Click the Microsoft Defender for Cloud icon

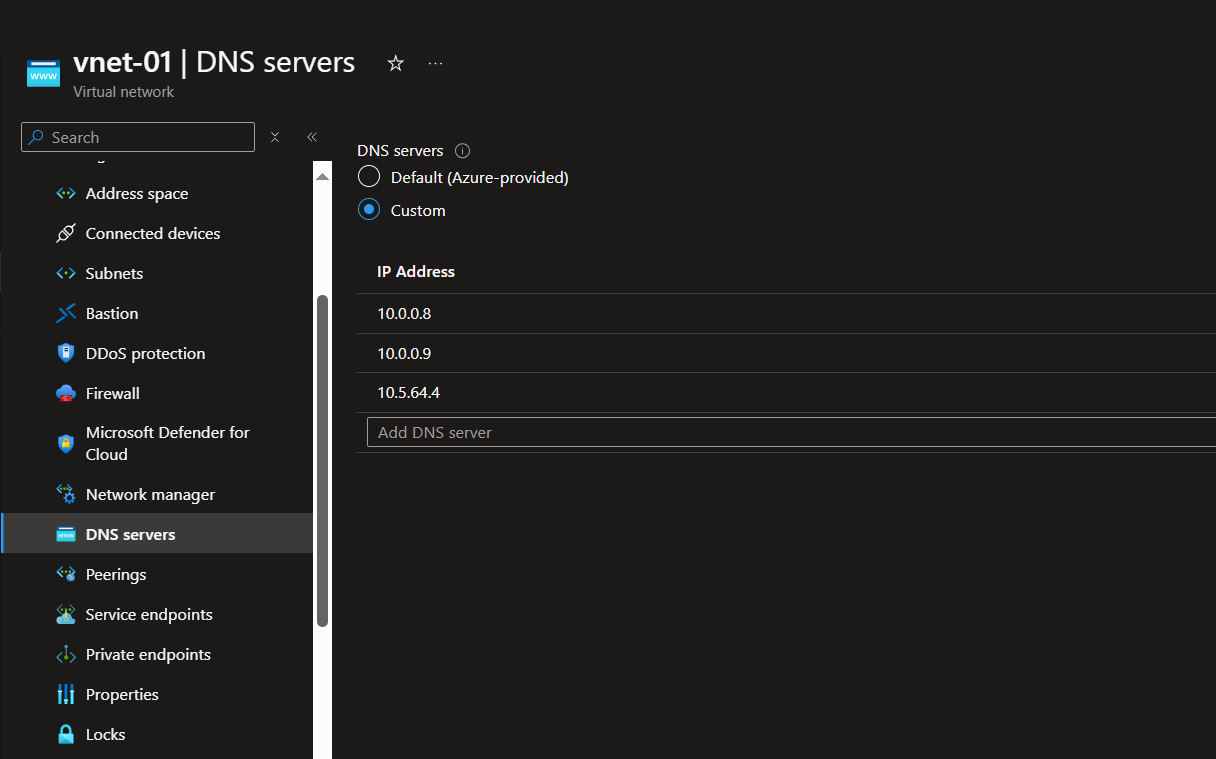click(66, 444)
